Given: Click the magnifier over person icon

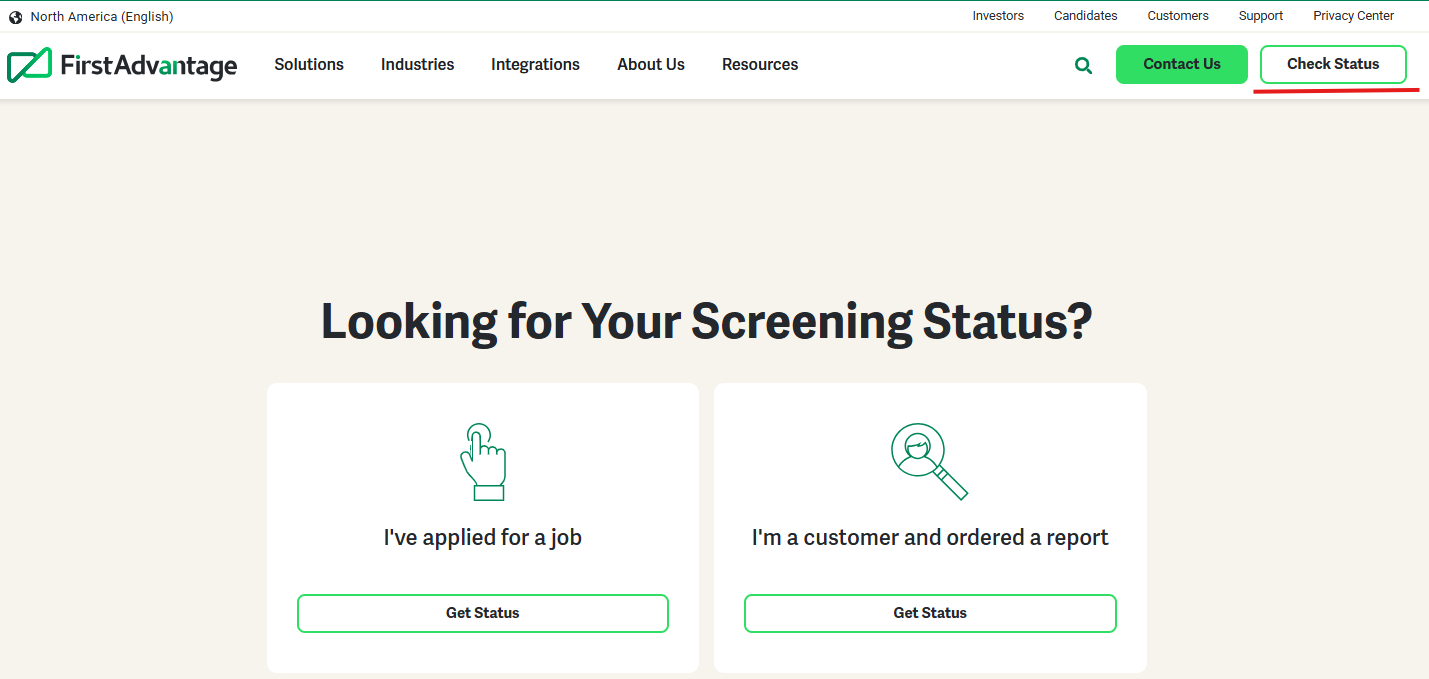Looking at the screenshot, I should (x=929, y=461).
